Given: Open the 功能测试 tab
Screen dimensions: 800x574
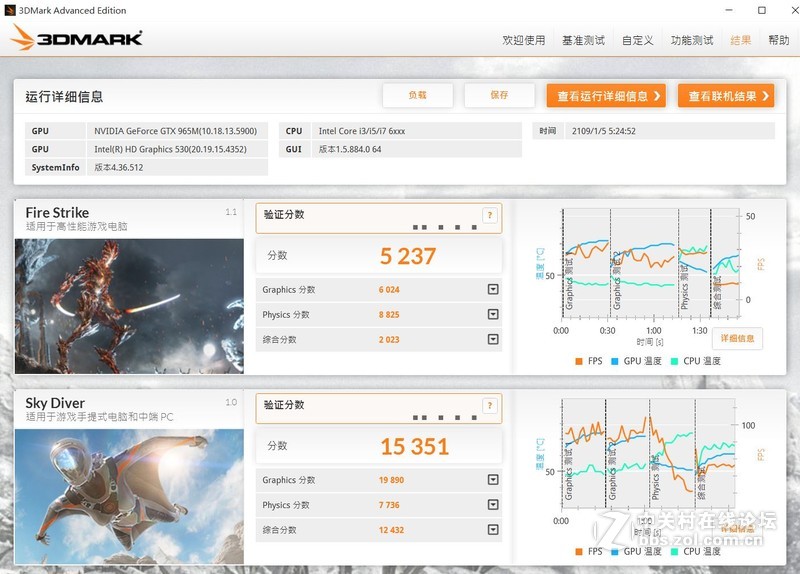Looking at the screenshot, I should [x=692, y=40].
